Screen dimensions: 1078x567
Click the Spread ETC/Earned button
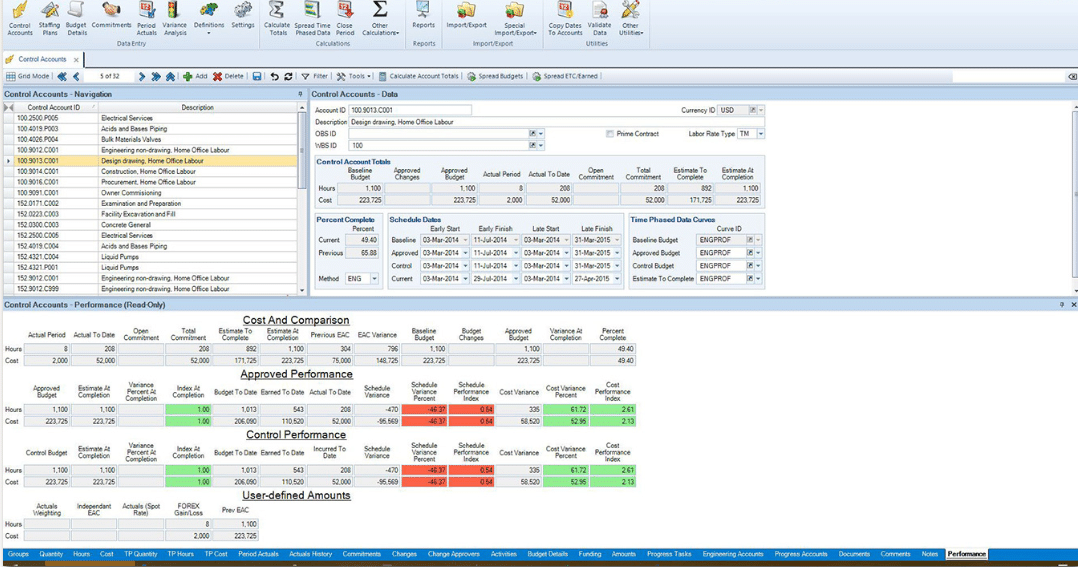pos(564,76)
